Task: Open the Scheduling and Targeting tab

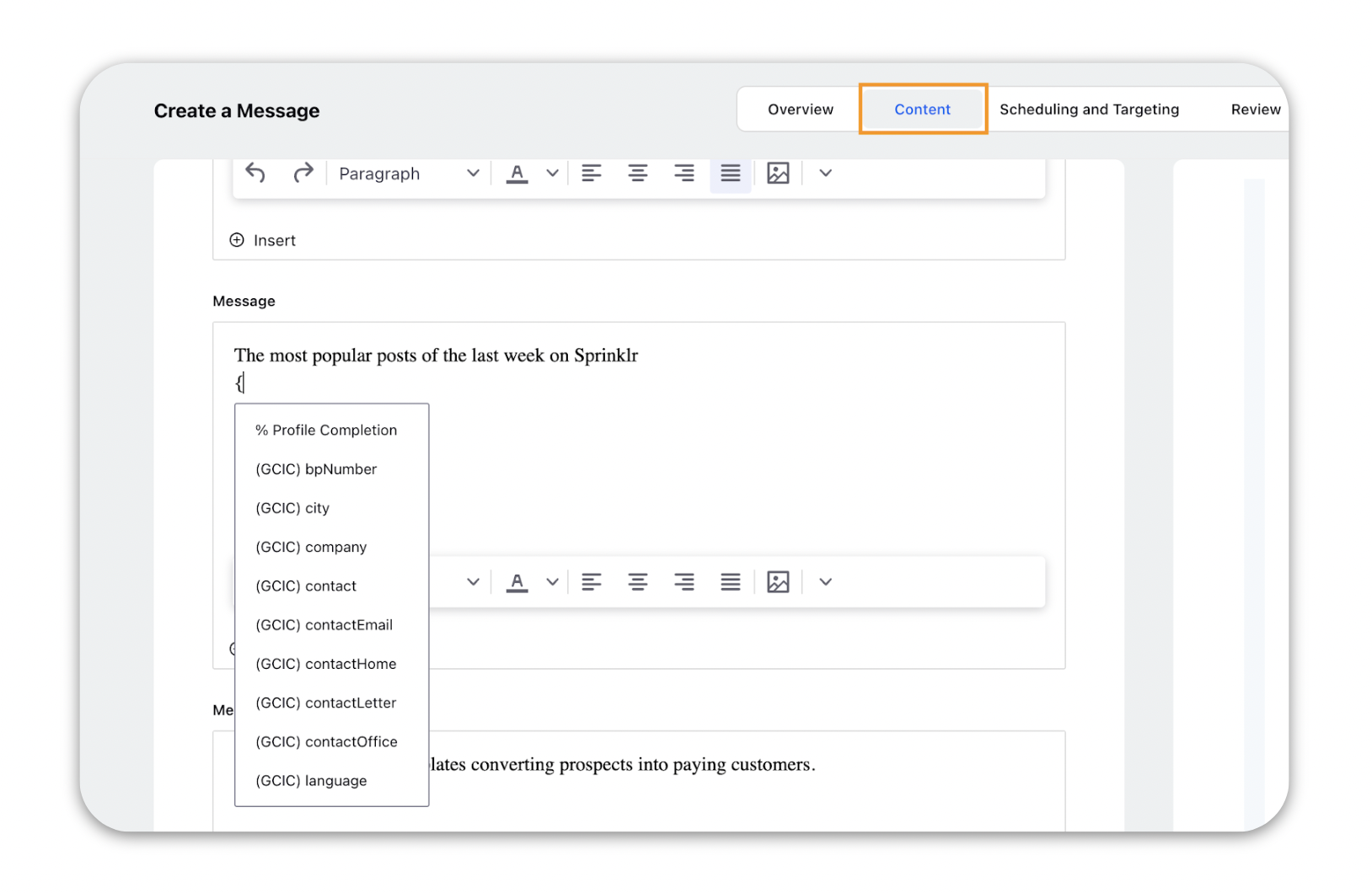Action: (1089, 110)
